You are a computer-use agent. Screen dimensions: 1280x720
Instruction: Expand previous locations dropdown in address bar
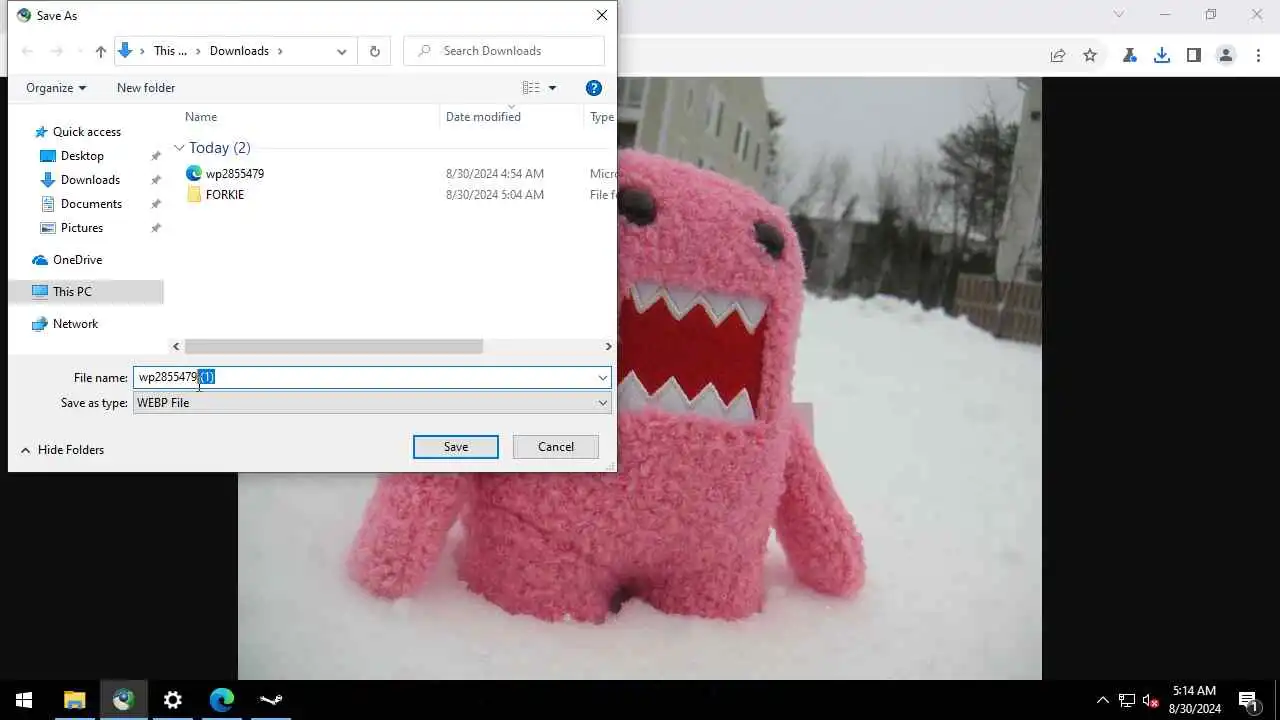click(342, 51)
